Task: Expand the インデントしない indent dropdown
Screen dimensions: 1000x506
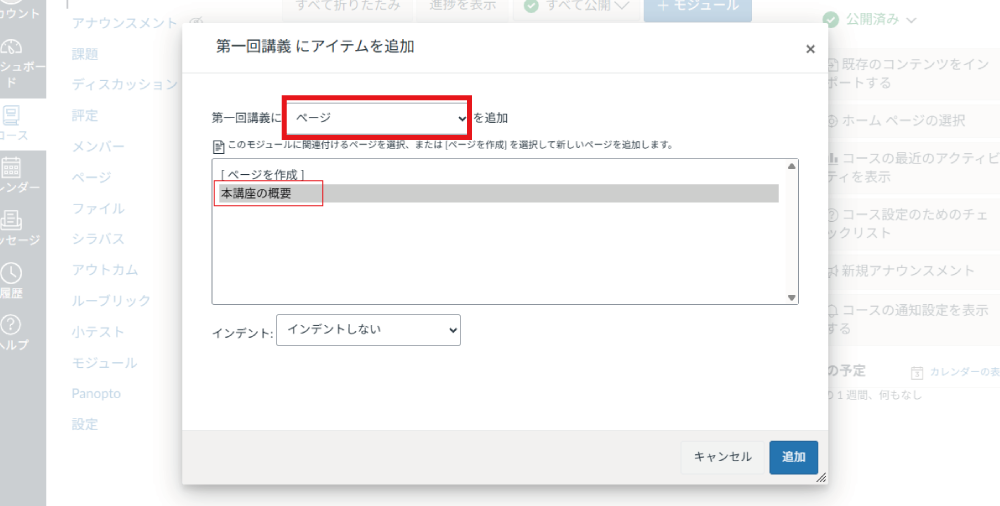Action: click(x=368, y=330)
